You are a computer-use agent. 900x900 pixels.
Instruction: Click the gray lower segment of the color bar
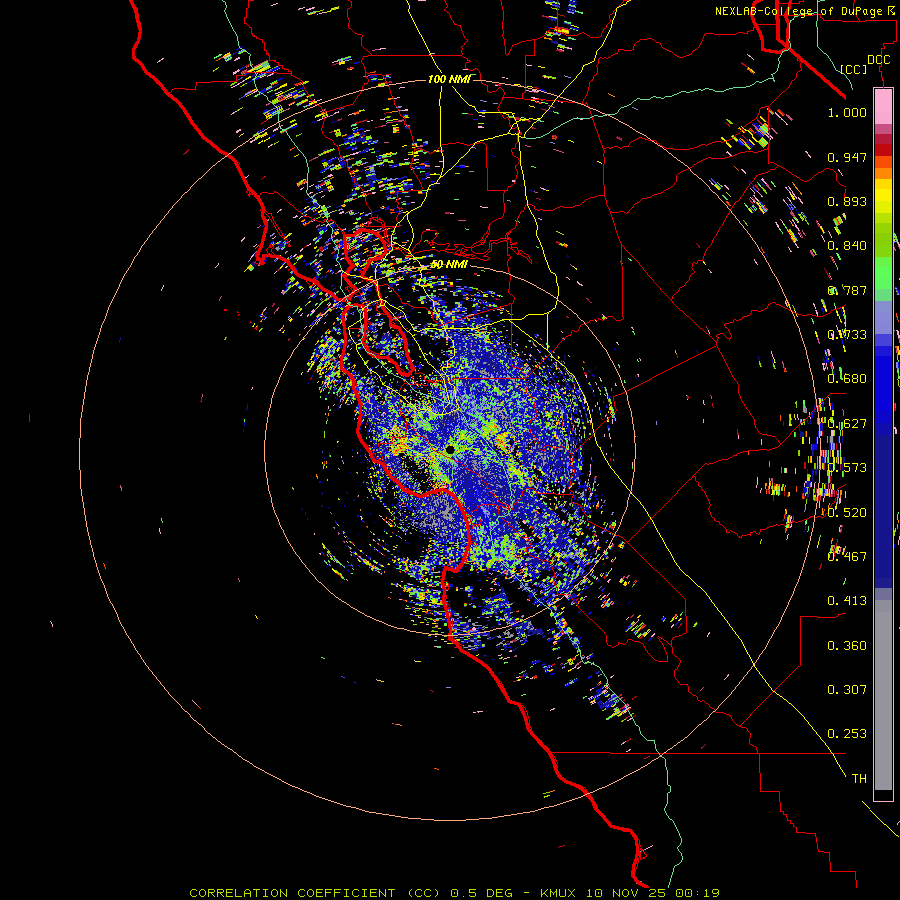[883, 695]
